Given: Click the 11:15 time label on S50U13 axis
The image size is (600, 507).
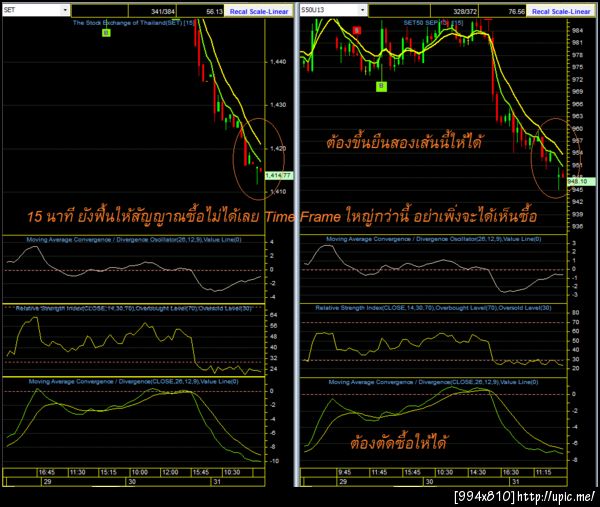Looking at the screenshot, I should [x=543, y=472].
